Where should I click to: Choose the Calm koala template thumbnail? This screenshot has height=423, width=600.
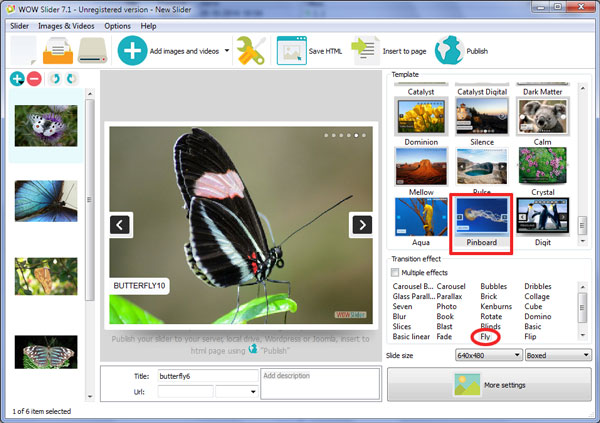click(543, 116)
